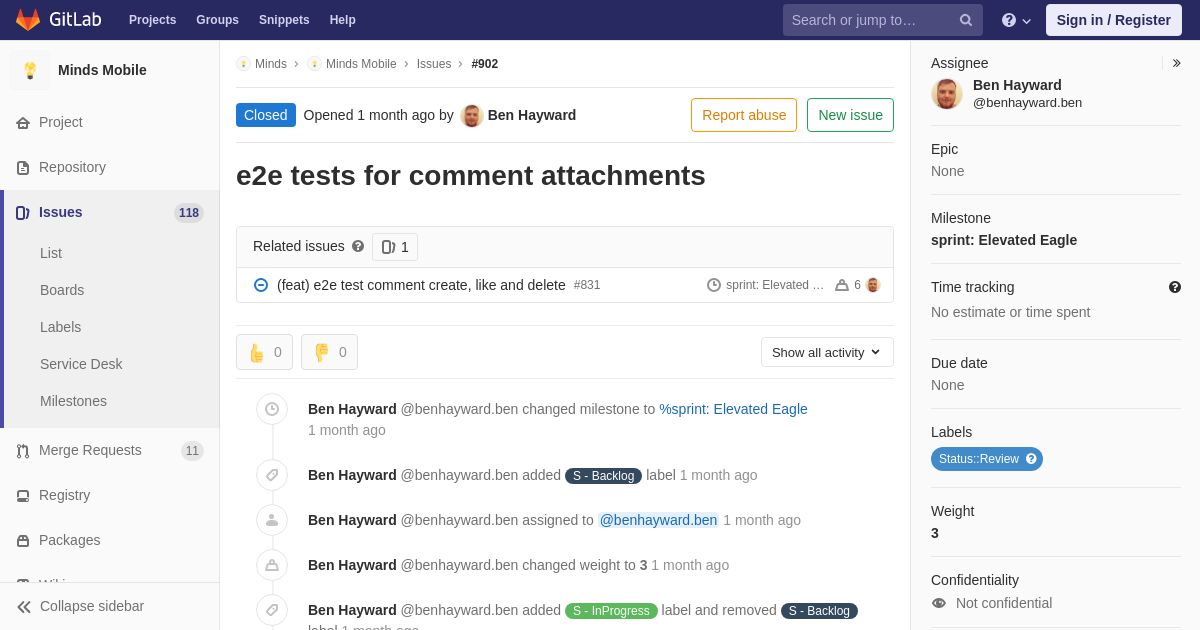Click the Collapse sidebar double-chevron icon
The height and width of the screenshot is (630, 1200).
pyautogui.click(x=24, y=607)
